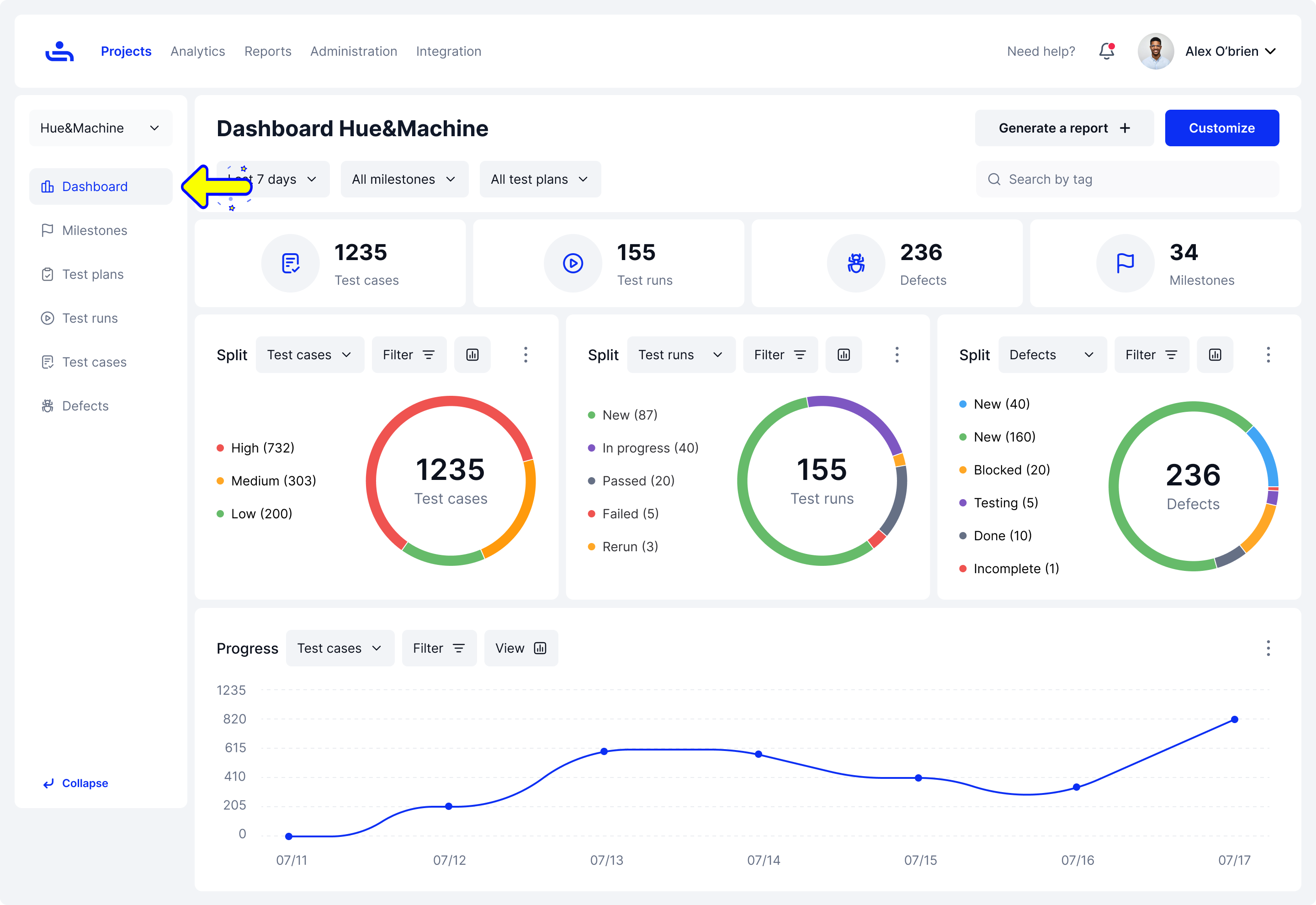
Task: Open the Progress panel three-dot menu
Action: [1268, 648]
